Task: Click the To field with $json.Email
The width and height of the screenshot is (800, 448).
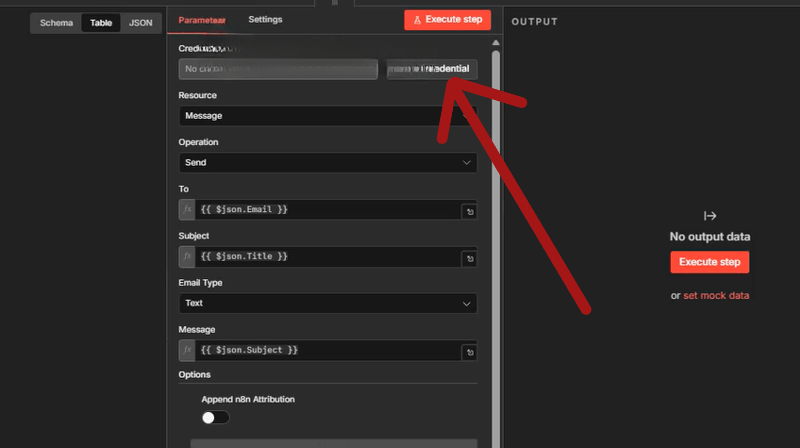Action: pos(328,210)
